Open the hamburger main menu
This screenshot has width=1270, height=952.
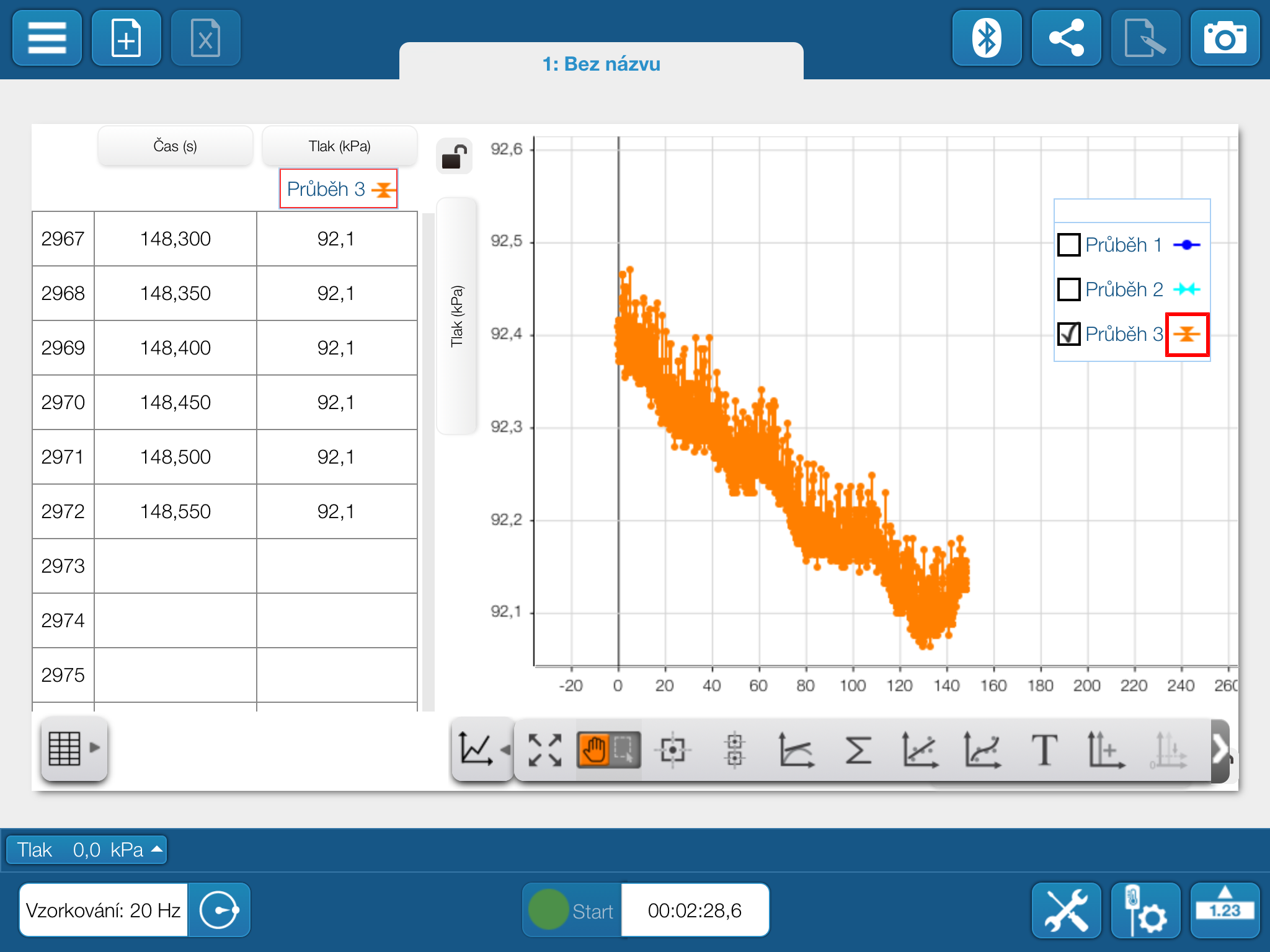pos(47,38)
